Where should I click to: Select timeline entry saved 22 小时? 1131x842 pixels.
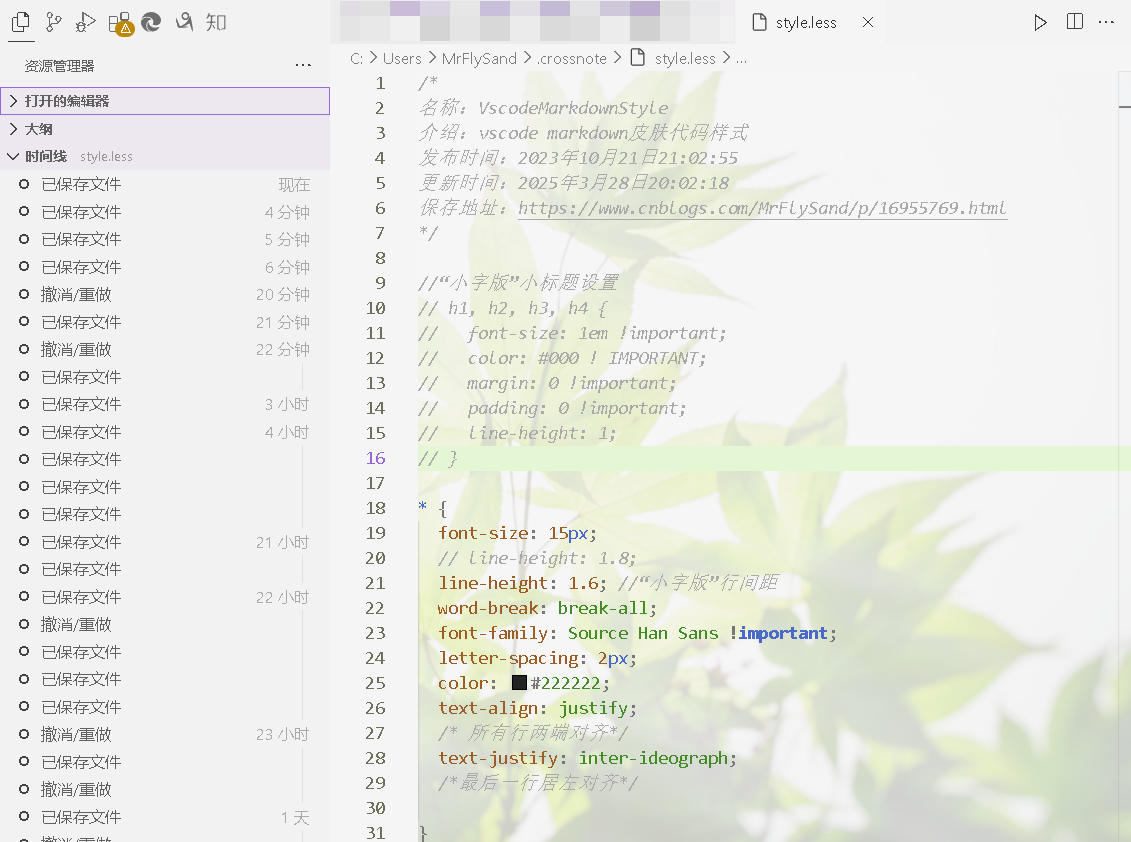click(165, 597)
